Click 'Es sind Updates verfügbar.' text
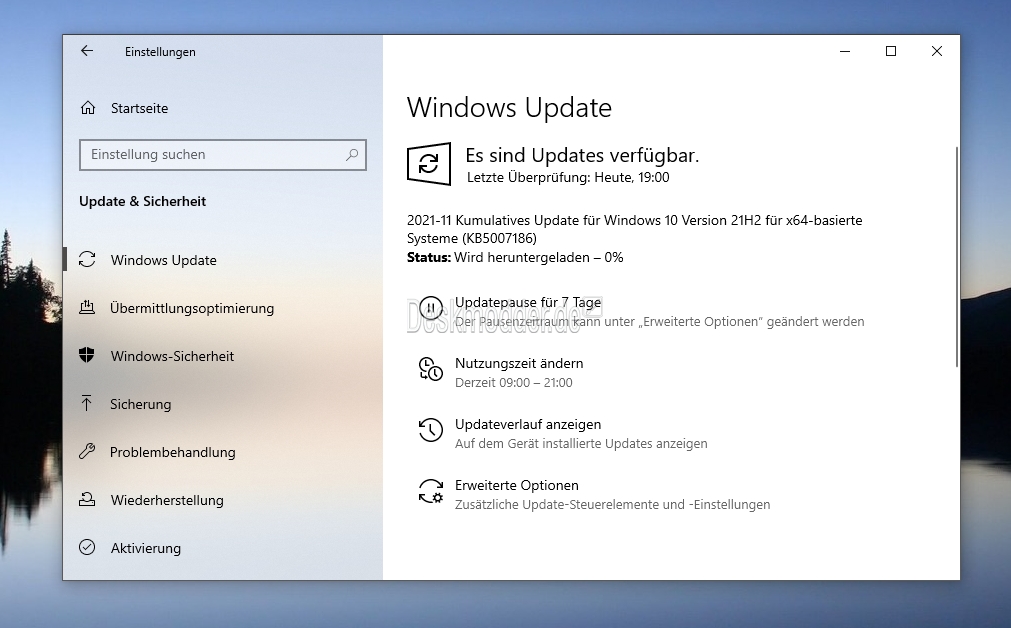Image resolution: width=1011 pixels, height=628 pixels. tap(582, 155)
